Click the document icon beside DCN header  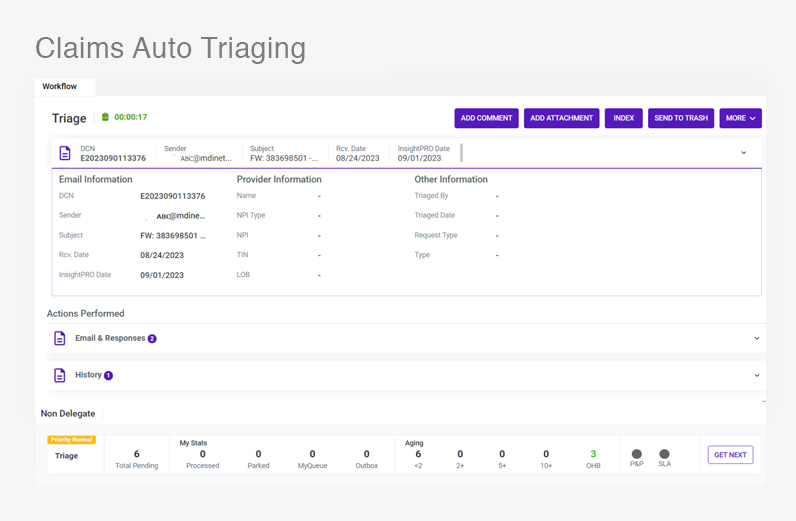[x=65, y=153]
